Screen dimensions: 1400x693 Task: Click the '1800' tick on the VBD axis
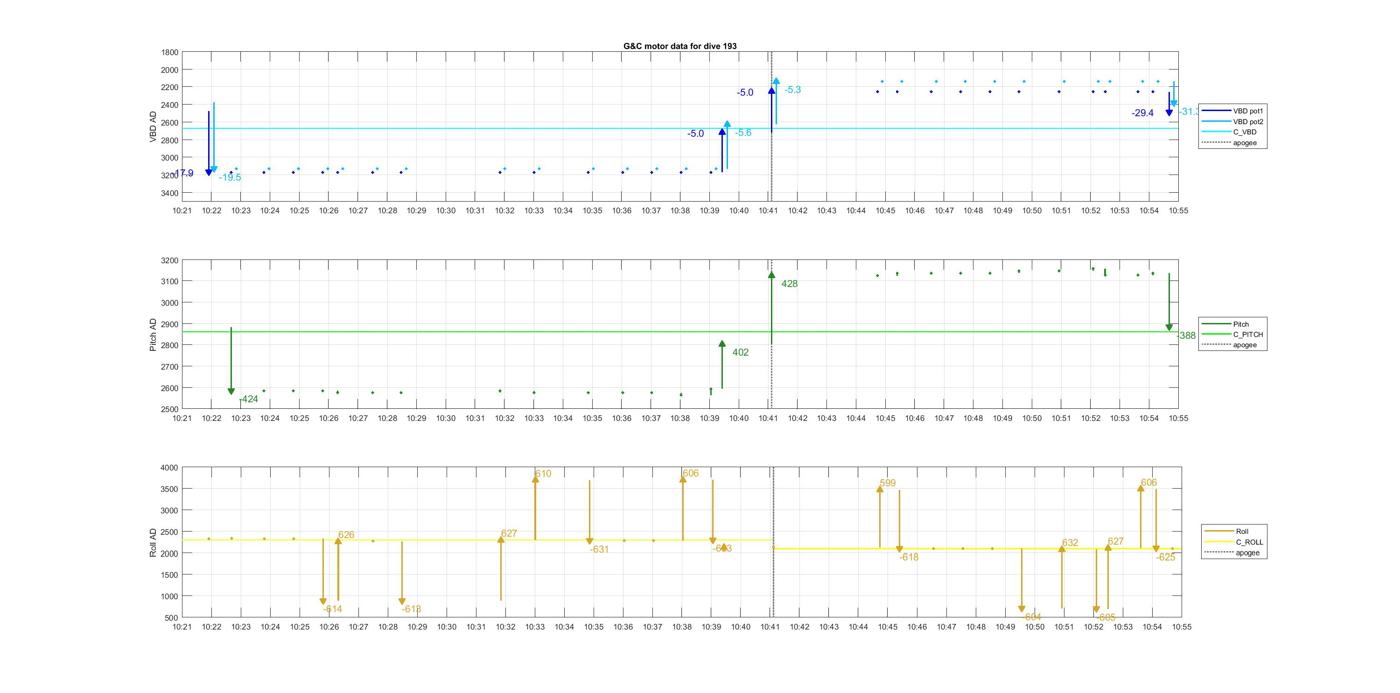(170, 52)
